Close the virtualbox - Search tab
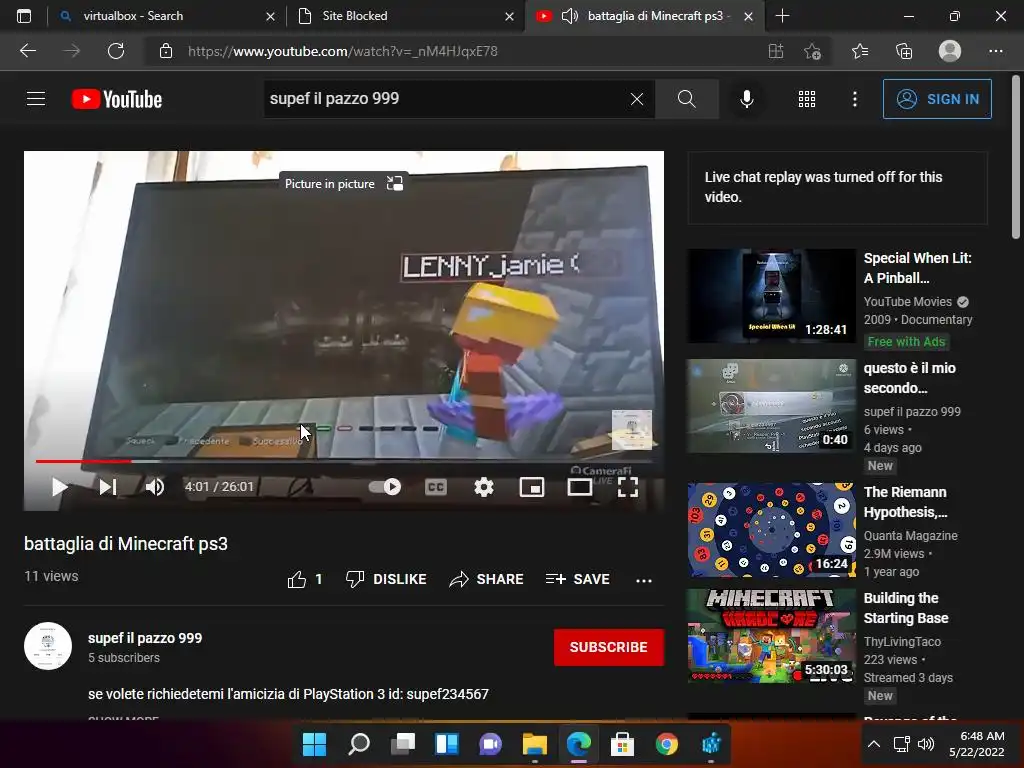 pyautogui.click(x=270, y=16)
